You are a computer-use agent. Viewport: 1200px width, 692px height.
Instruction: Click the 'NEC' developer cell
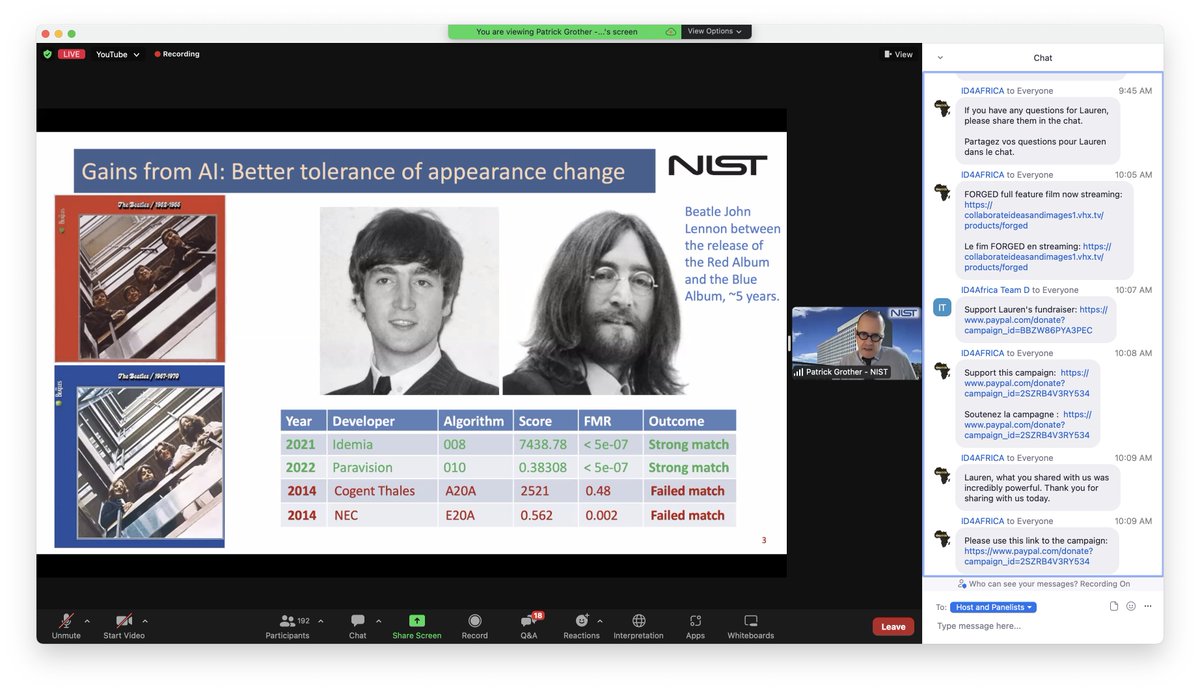[382, 515]
